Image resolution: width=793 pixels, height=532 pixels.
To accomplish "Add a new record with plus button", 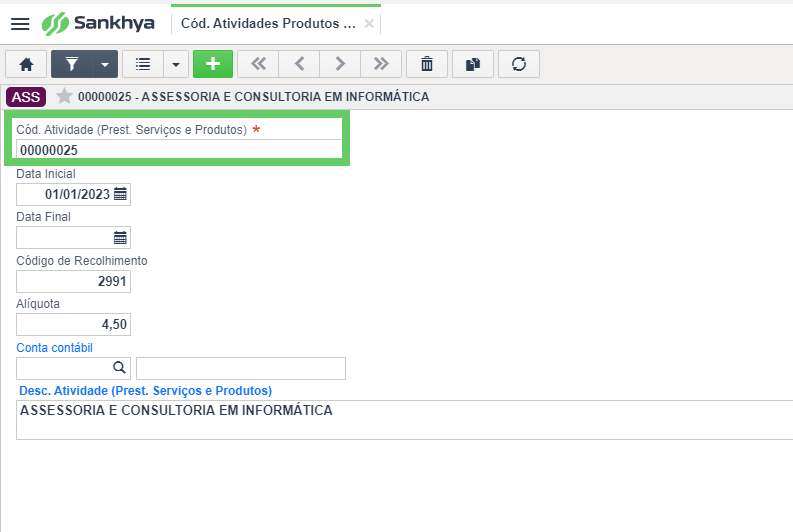I will [x=213, y=64].
